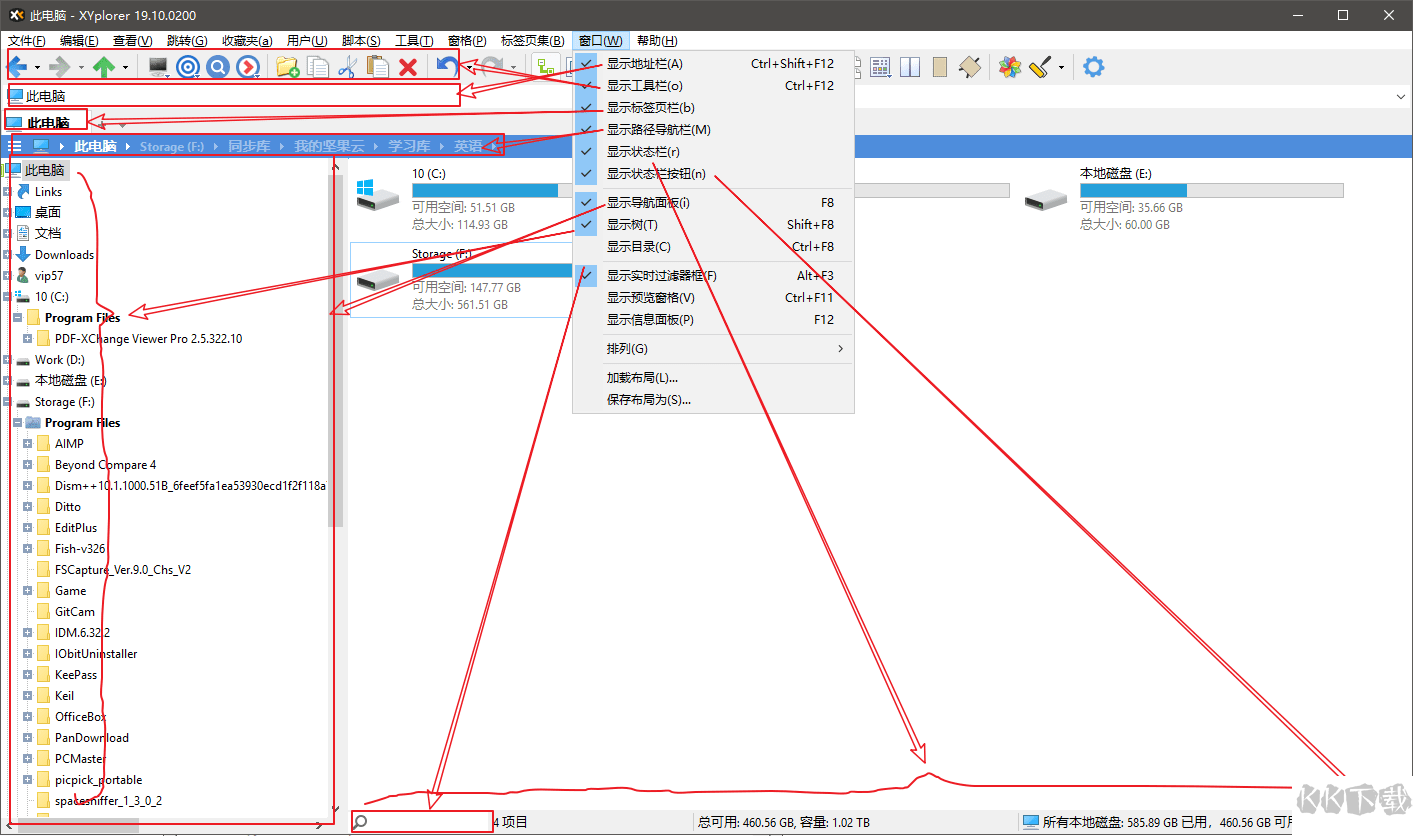The width and height of the screenshot is (1413, 836).
Task: Click the Dual Pane toolbar icon
Action: click(910, 67)
